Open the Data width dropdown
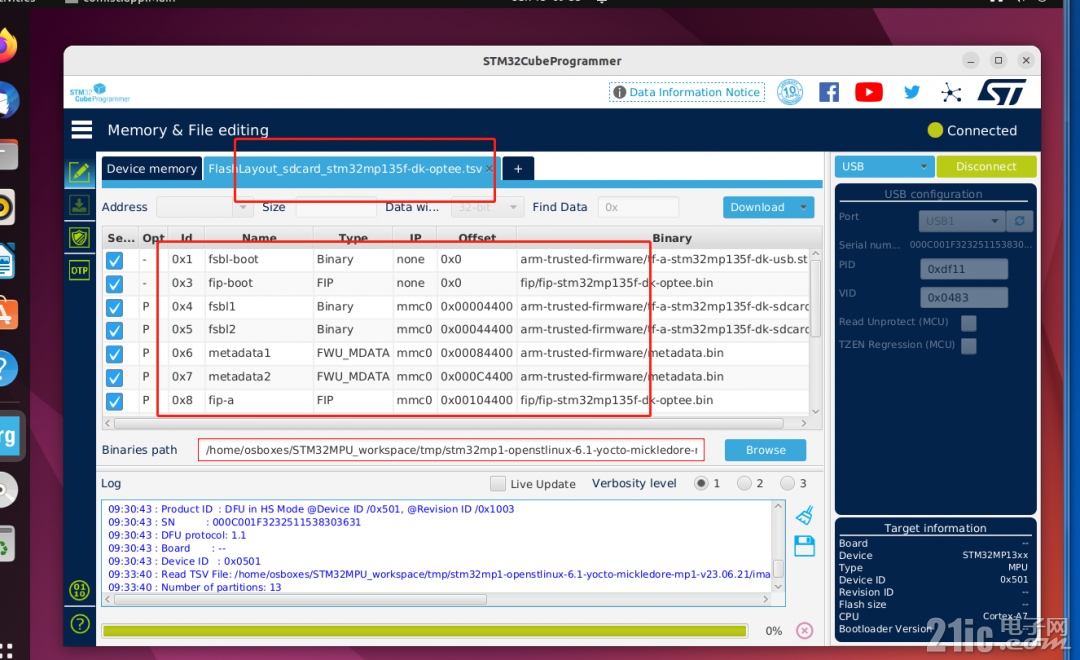 point(486,207)
